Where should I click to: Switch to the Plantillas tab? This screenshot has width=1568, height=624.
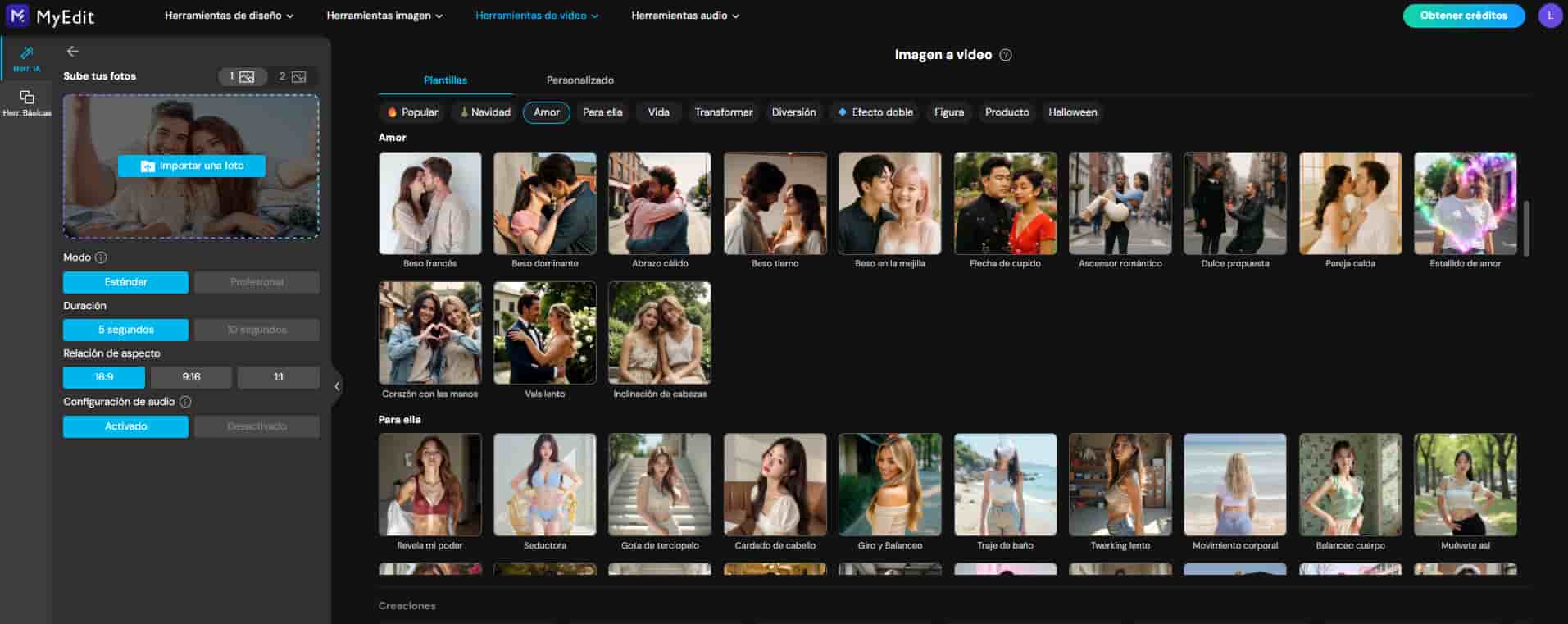(445, 80)
